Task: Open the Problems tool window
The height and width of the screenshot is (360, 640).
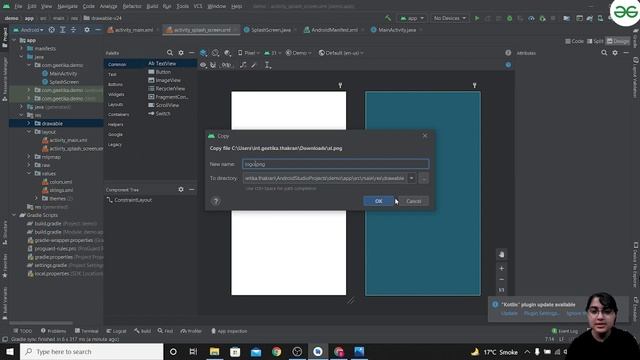Action: click(53, 331)
